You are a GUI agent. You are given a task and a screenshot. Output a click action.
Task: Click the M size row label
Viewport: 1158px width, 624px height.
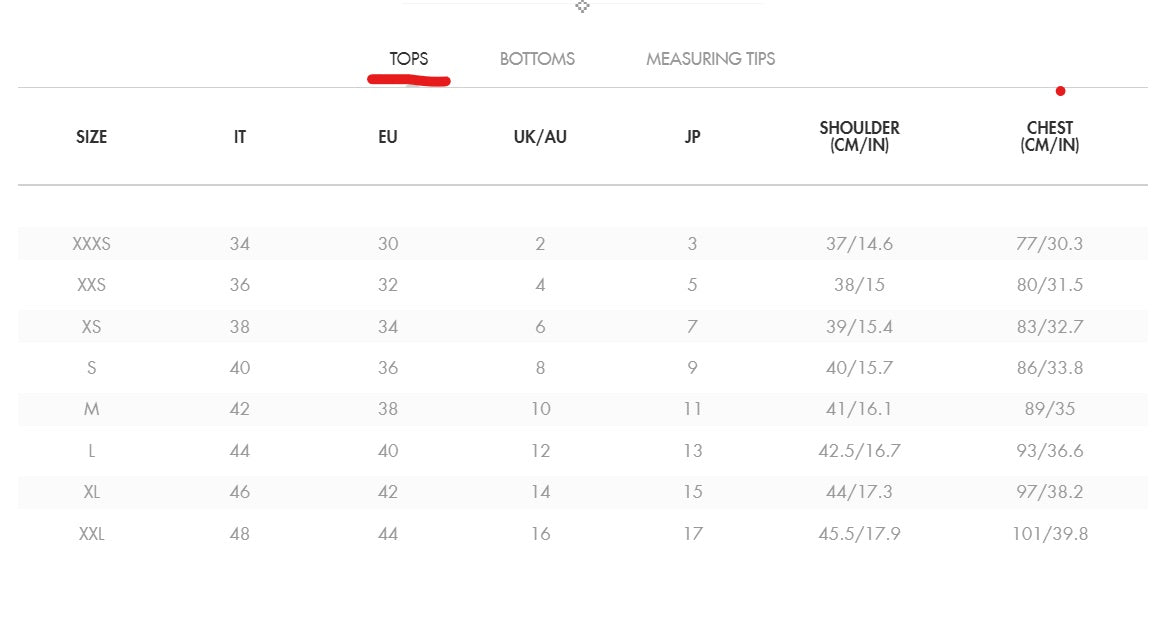coord(91,409)
